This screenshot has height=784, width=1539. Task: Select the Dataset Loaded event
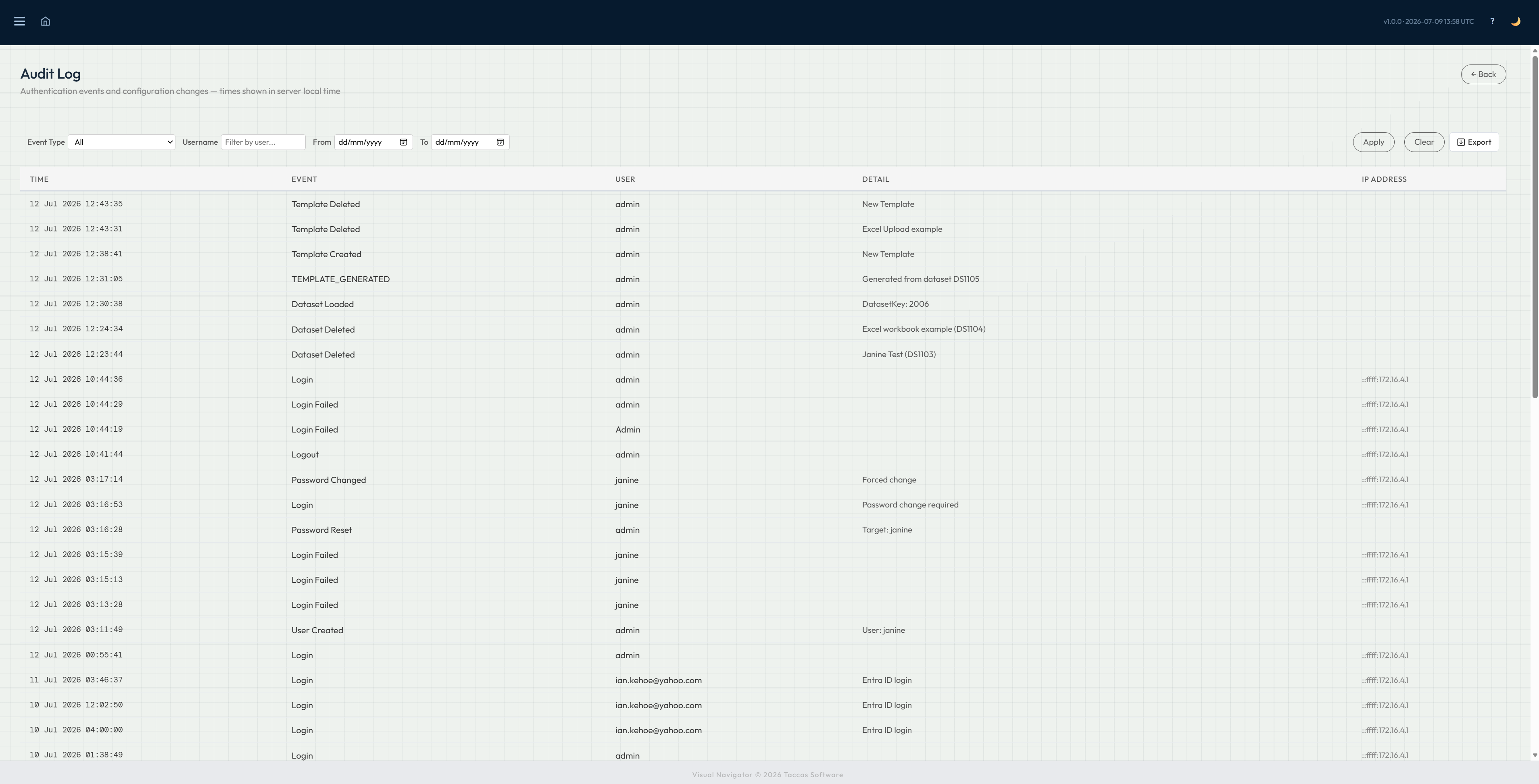[323, 304]
